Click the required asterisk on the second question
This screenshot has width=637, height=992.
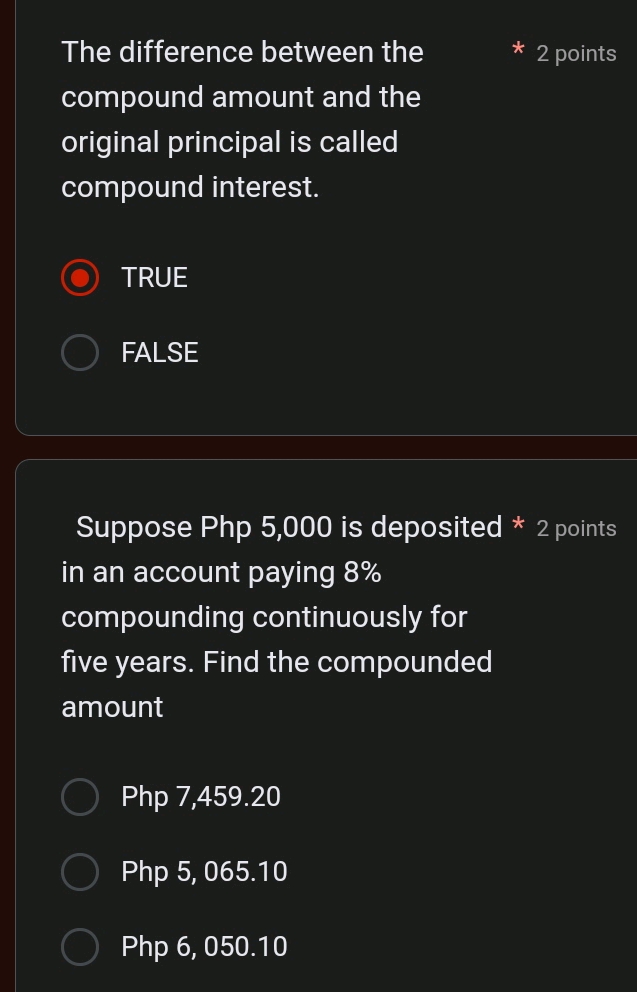517,525
